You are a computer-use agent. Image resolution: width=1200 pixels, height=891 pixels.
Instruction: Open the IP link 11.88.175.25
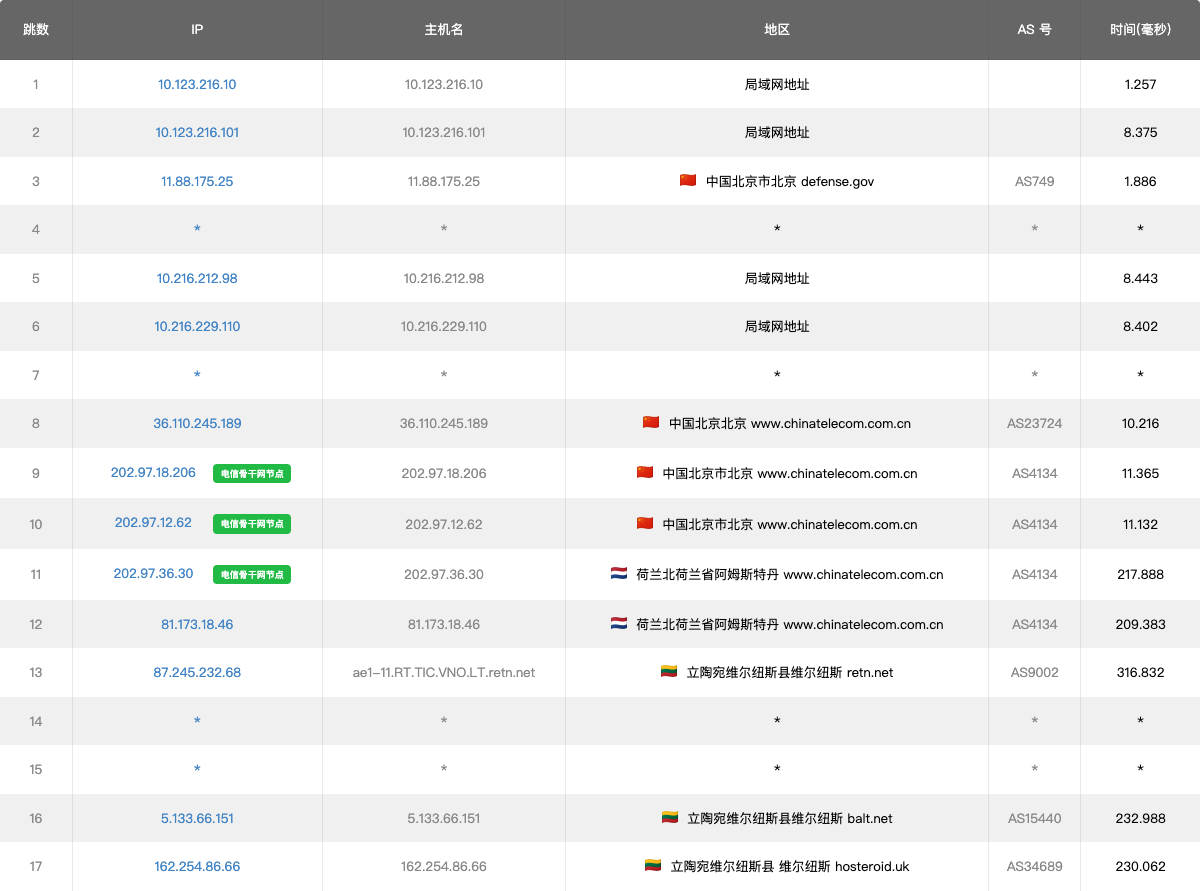(197, 182)
